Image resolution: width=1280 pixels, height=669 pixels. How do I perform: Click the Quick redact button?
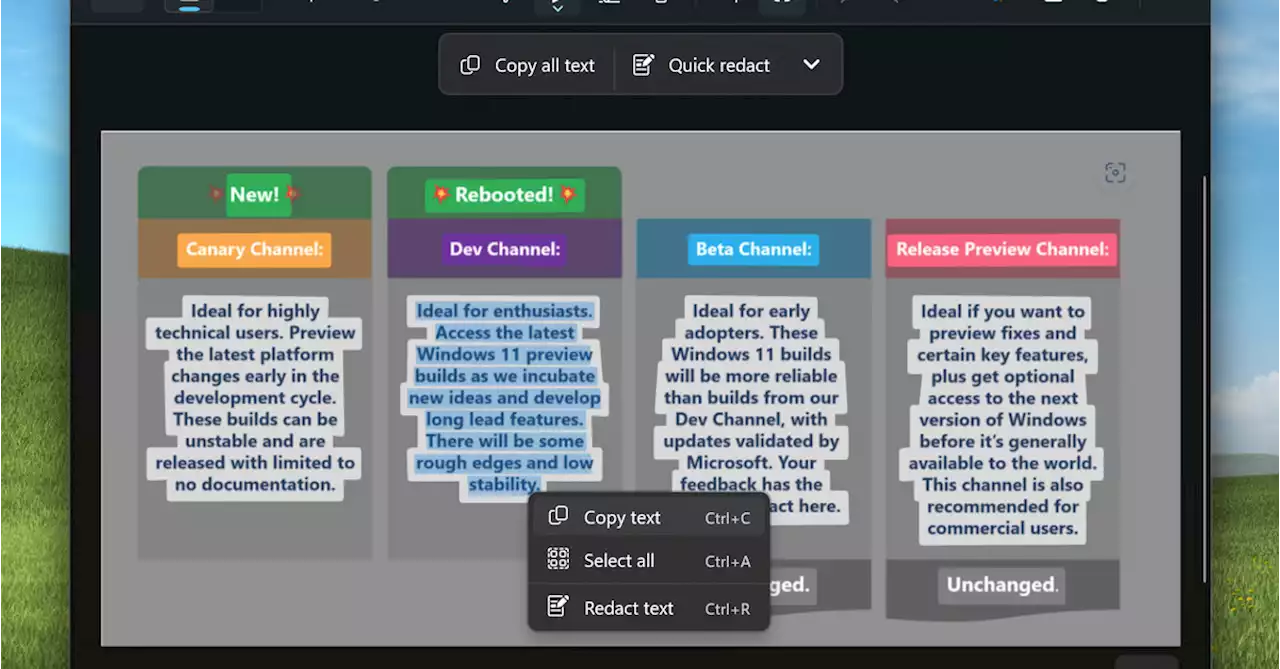[x=701, y=65]
